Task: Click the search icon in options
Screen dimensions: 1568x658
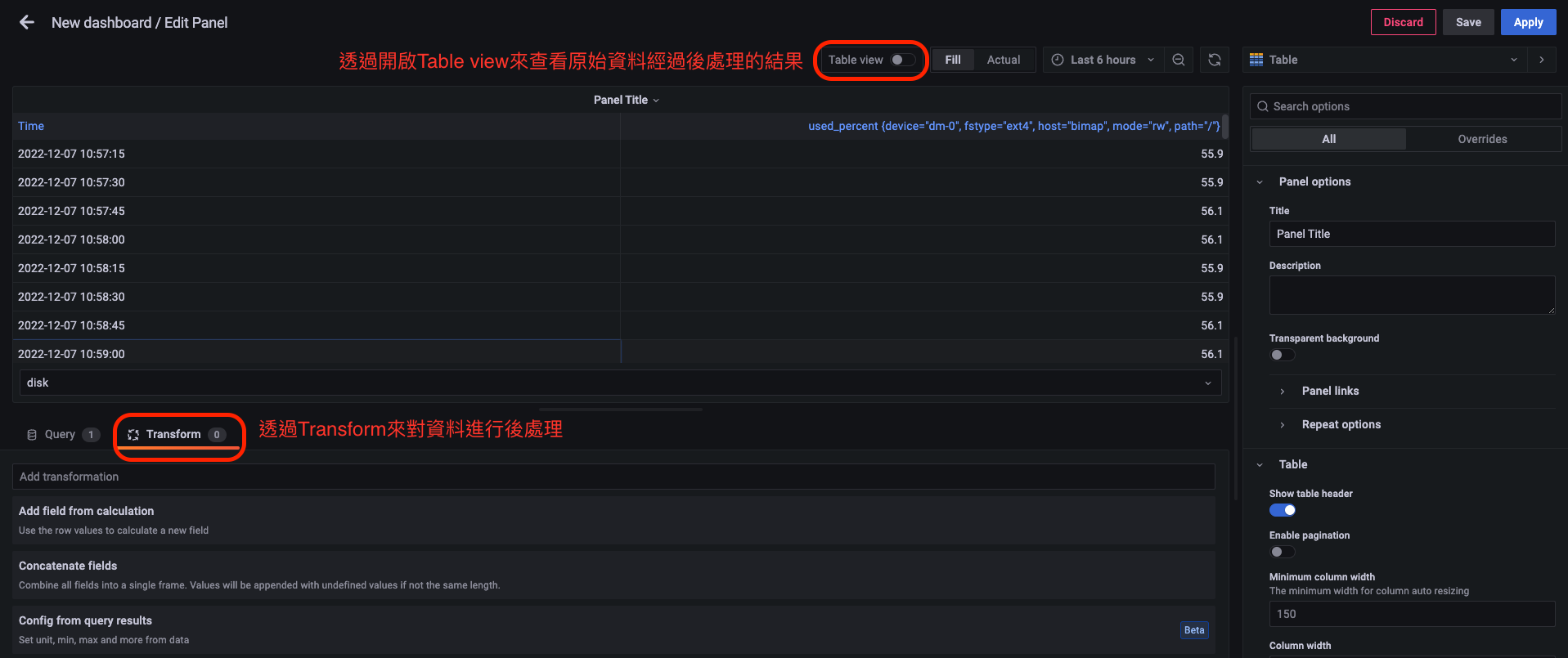Action: [x=1263, y=106]
